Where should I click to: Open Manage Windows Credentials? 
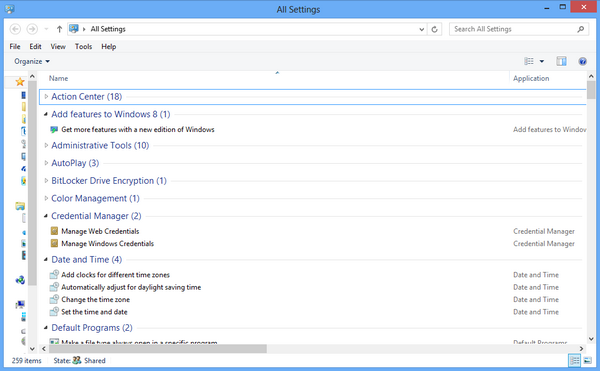click(108, 243)
